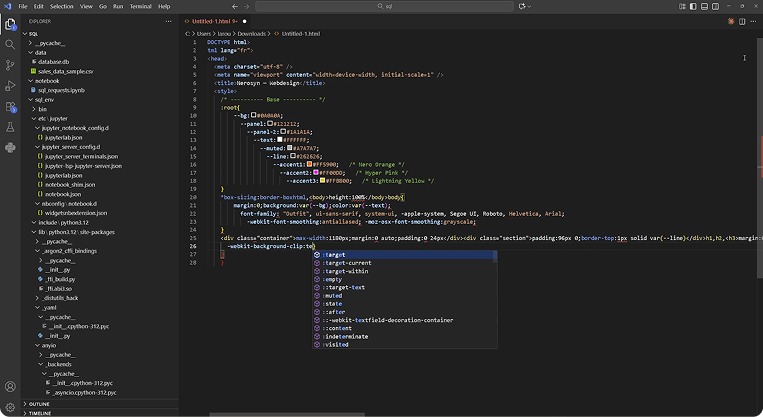Switch to the Untitled-1.html tab
Viewport: 763px width, 417px height.
click(x=214, y=21)
